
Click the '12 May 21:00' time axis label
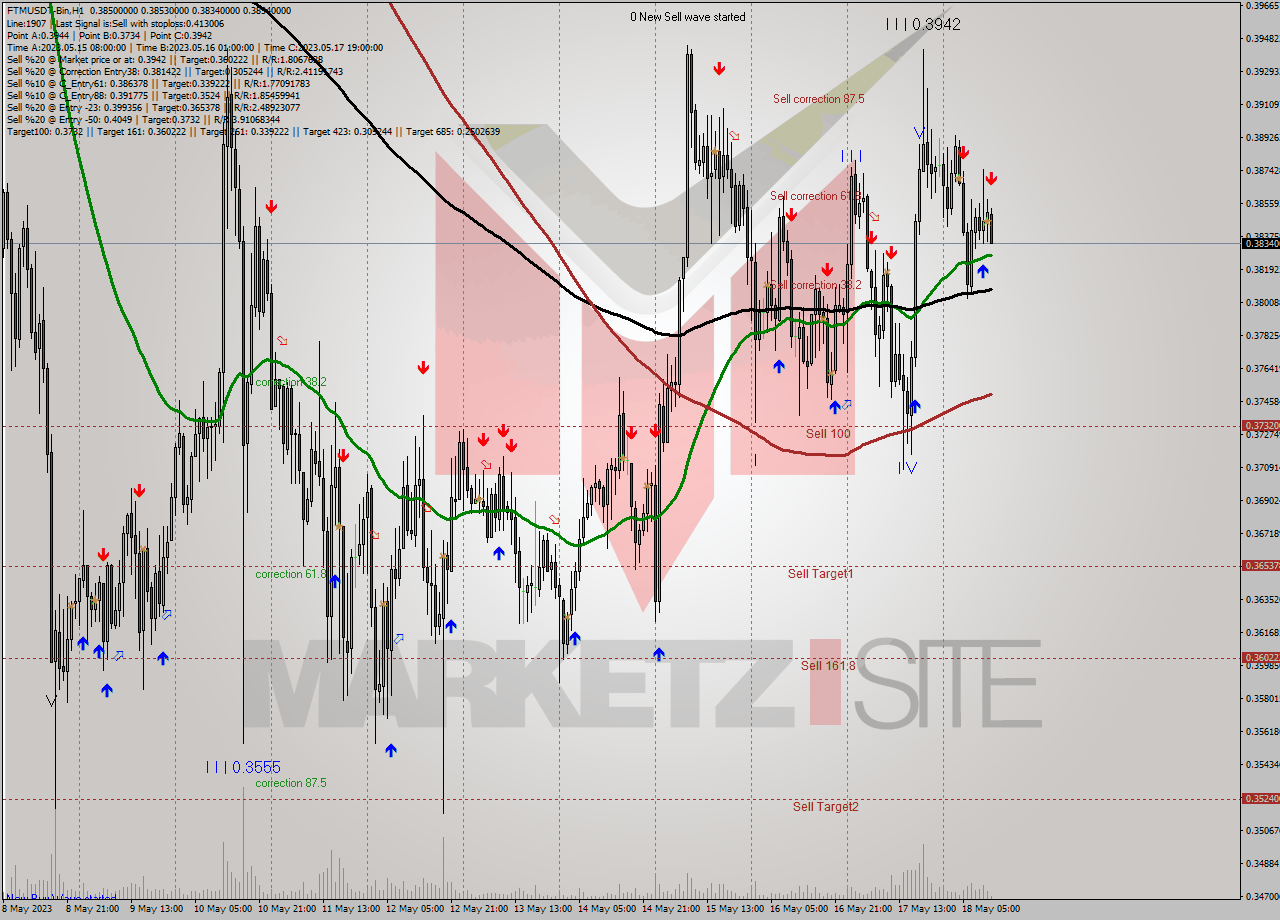(x=478, y=910)
